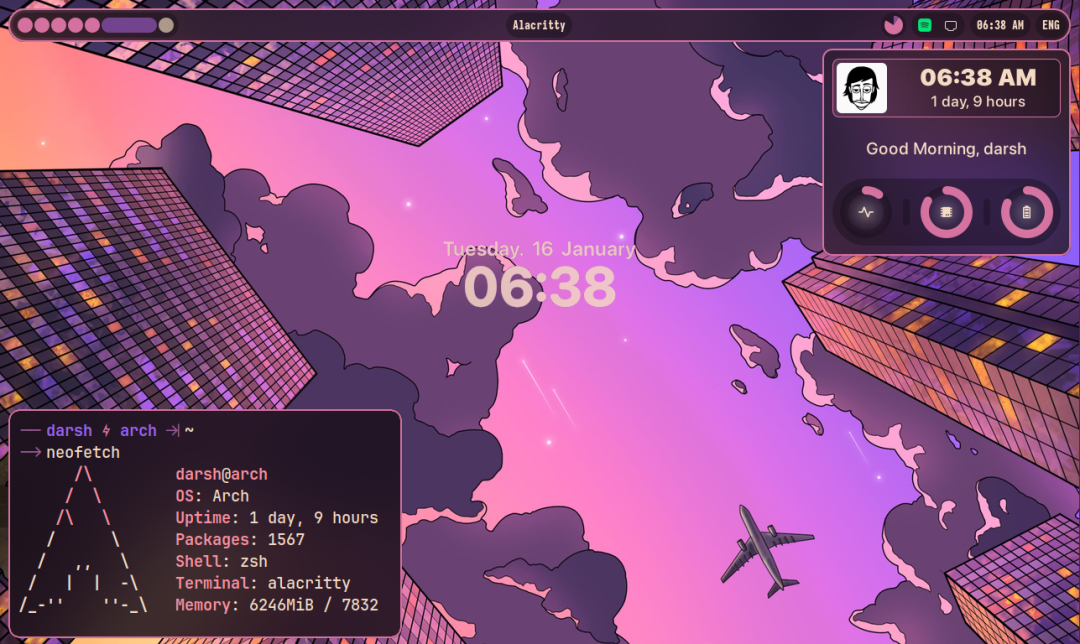Screen dimensions: 1080x644
Task: Click the Spotify icon in the status bar
Action: point(923,25)
